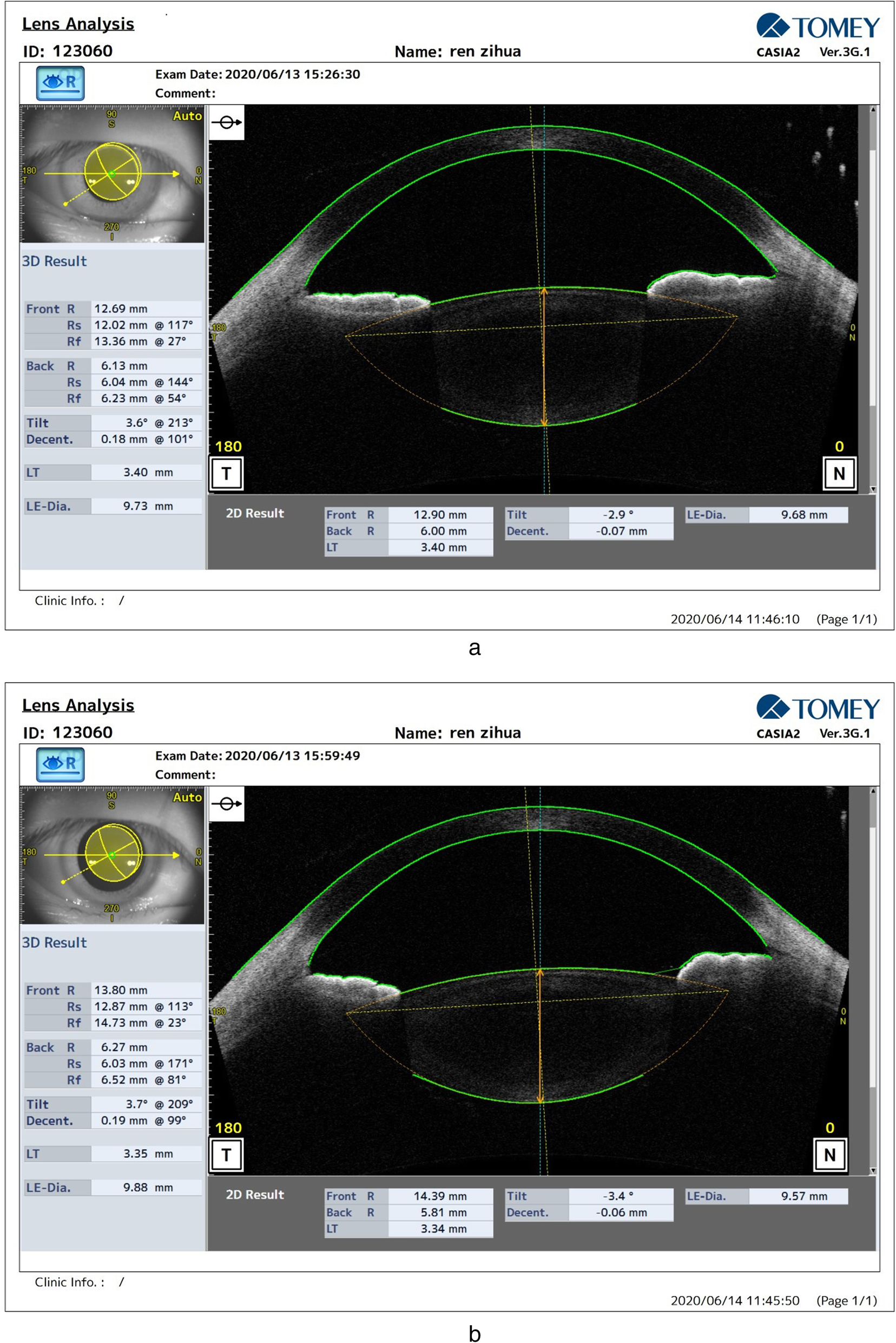Viewport: 896px width, 1343px height.
Task: Select Decent. value 0.18 mm @ 101°
Action: pyautogui.click(x=146, y=439)
